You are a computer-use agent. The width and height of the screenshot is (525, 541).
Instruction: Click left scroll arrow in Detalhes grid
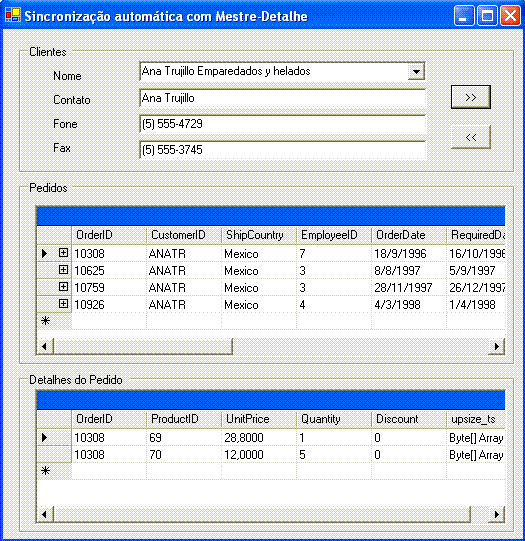click(45, 514)
